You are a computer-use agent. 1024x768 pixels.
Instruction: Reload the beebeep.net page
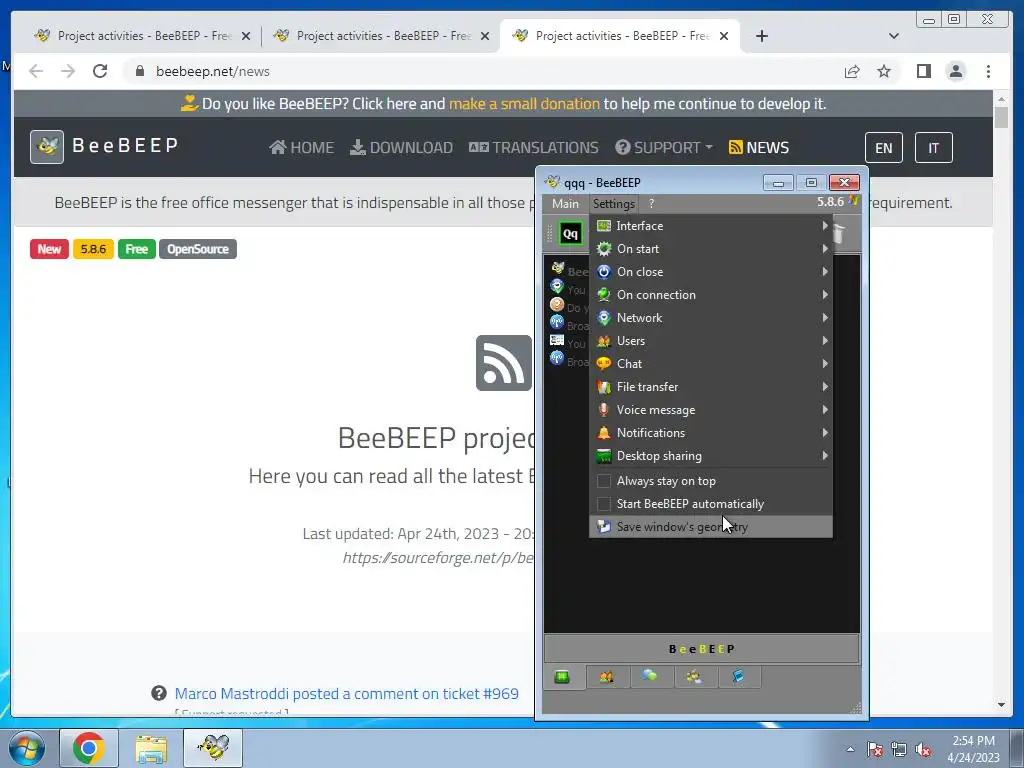tap(100, 71)
